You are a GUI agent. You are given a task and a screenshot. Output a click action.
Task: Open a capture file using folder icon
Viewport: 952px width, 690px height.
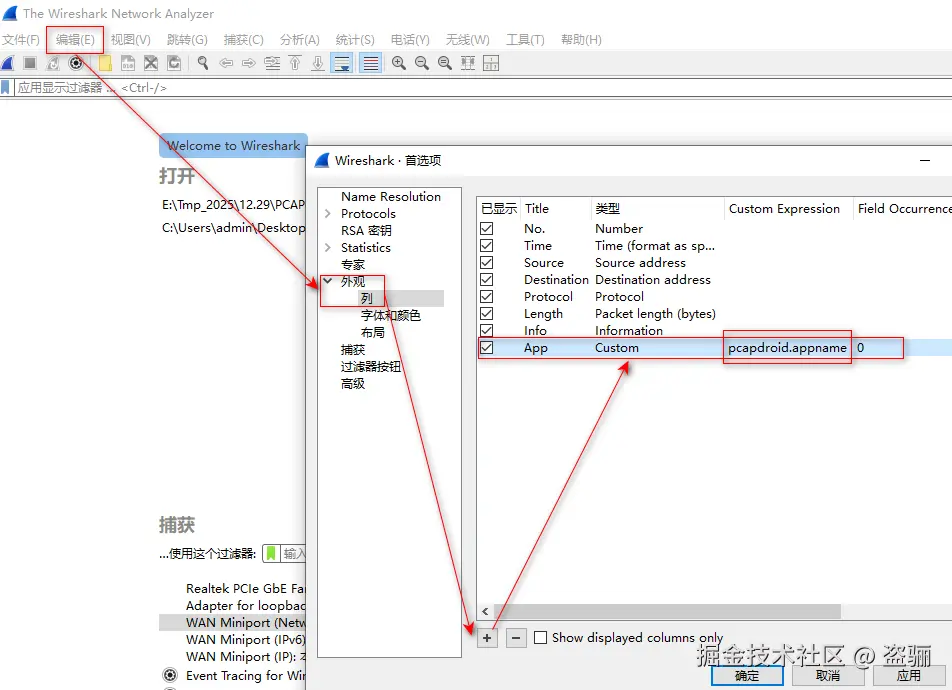point(105,63)
